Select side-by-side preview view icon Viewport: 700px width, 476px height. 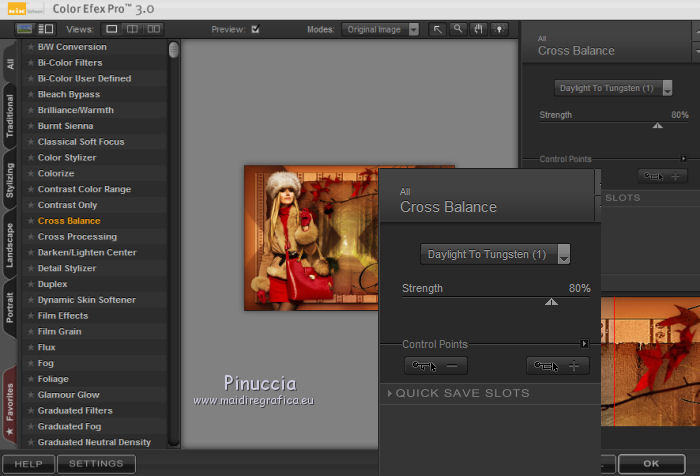tap(154, 29)
